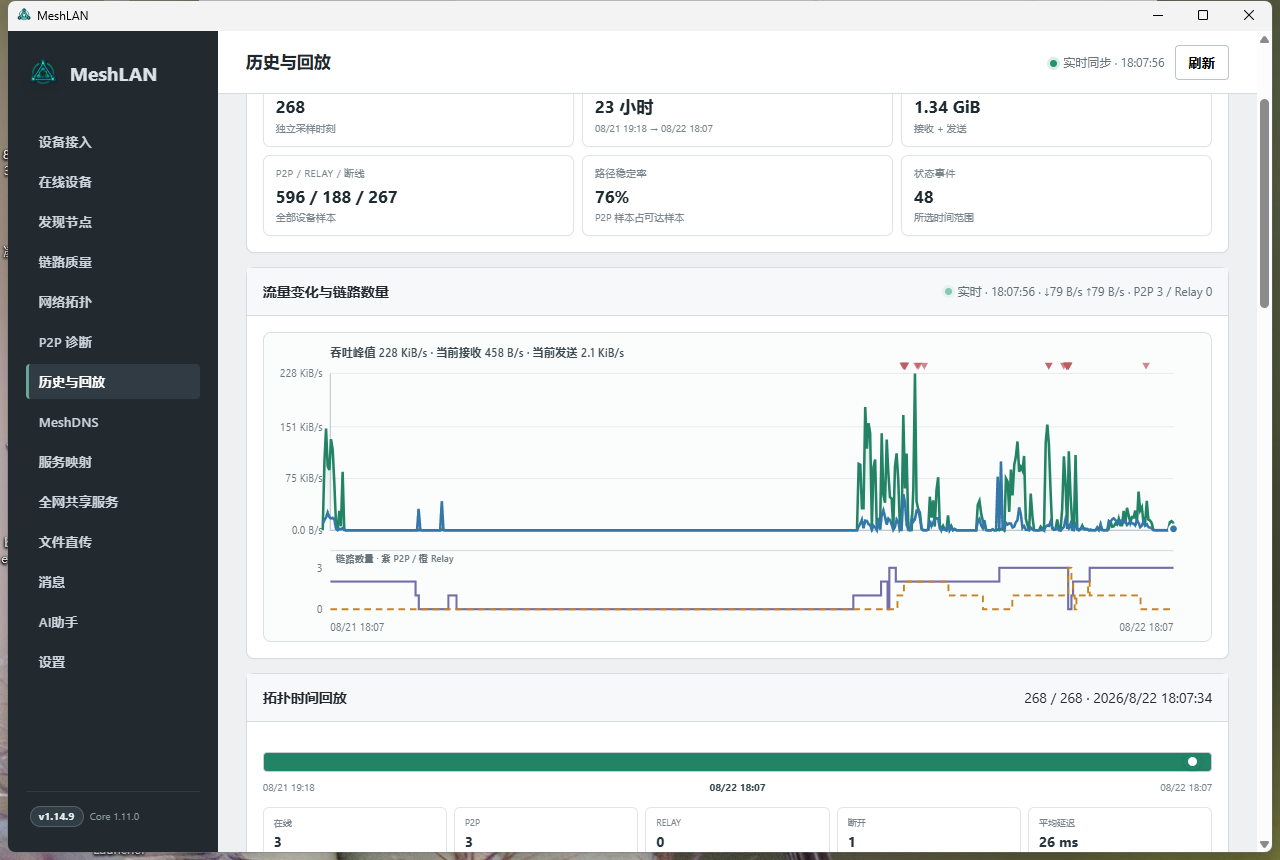Switch to the 链路质量 page
Screen dimensions: 1280x860
[113, 262]
